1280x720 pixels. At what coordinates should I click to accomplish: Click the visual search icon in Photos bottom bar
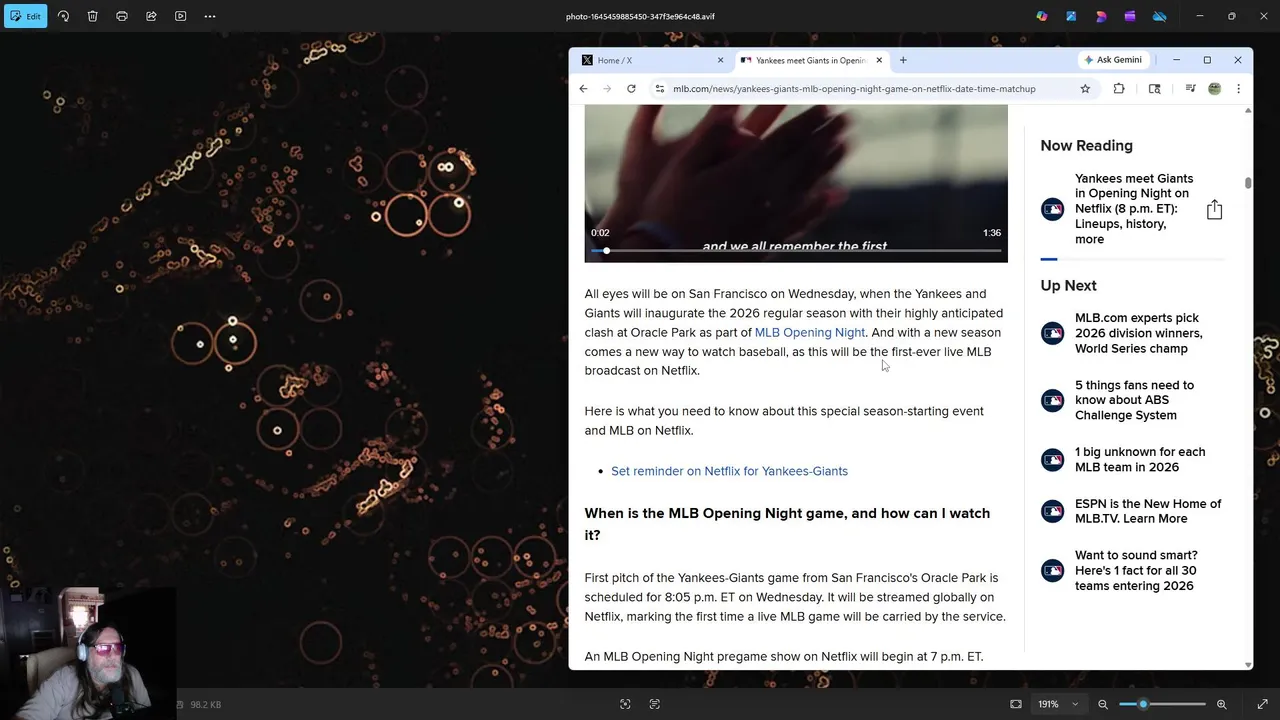click(x=625, y=704)
